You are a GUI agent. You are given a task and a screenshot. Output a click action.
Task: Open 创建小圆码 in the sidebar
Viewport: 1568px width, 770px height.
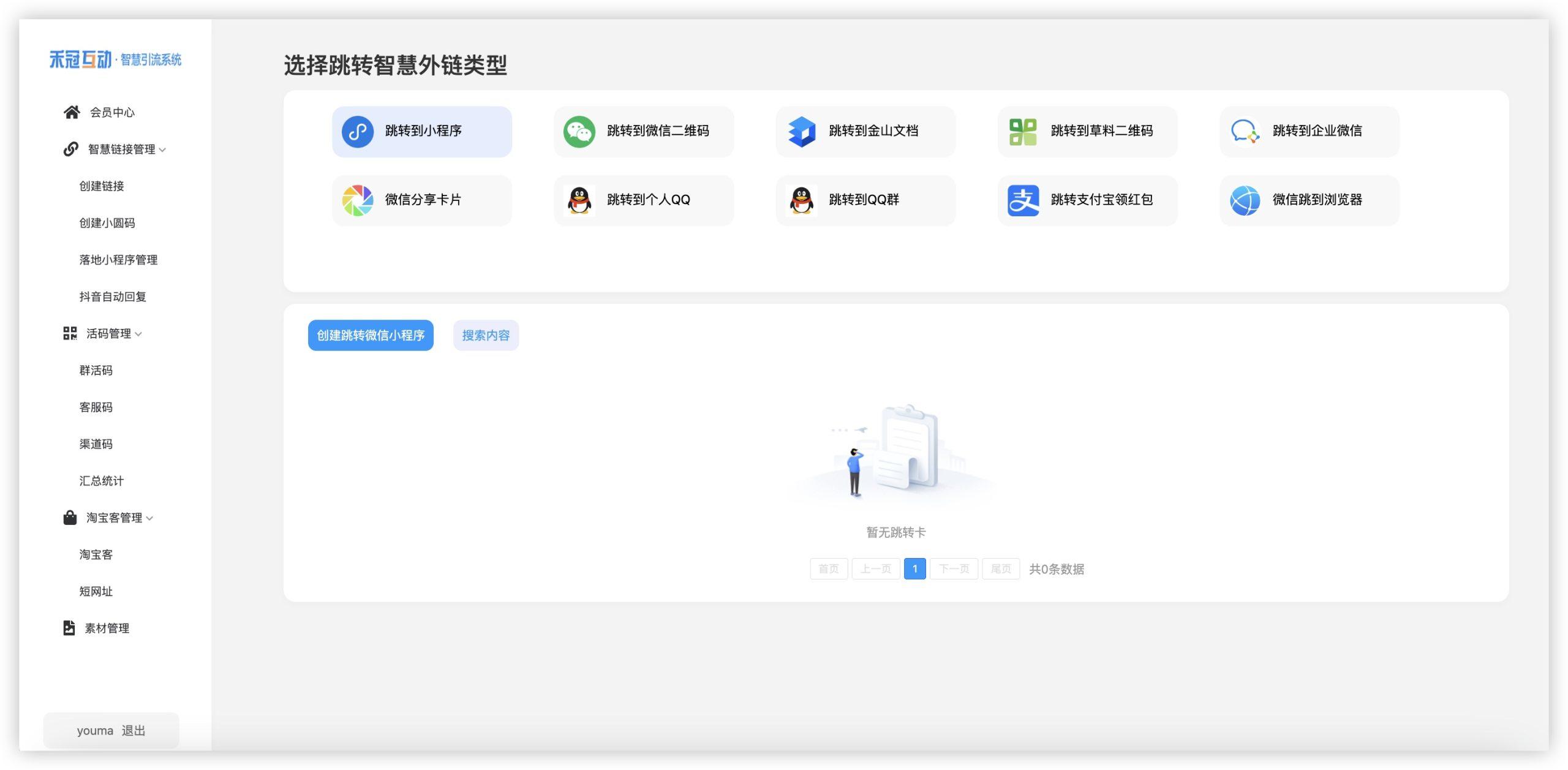[x=107, y=223]
